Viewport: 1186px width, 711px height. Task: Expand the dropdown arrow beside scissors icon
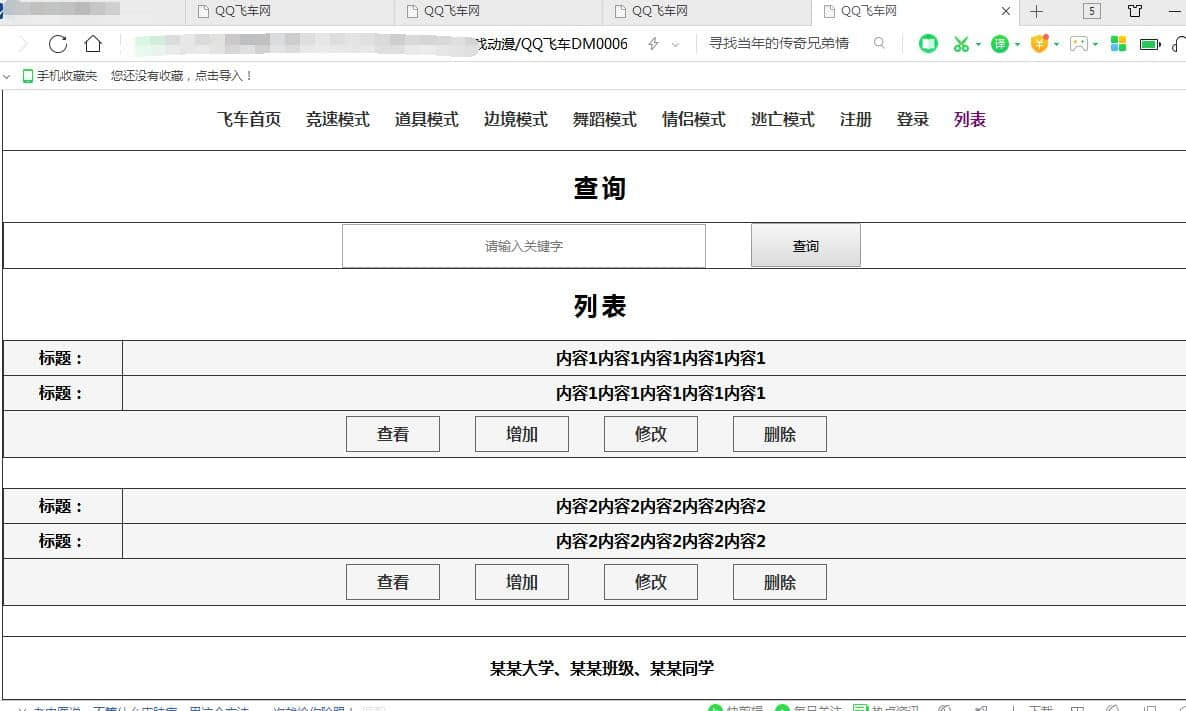pos(978,45)
